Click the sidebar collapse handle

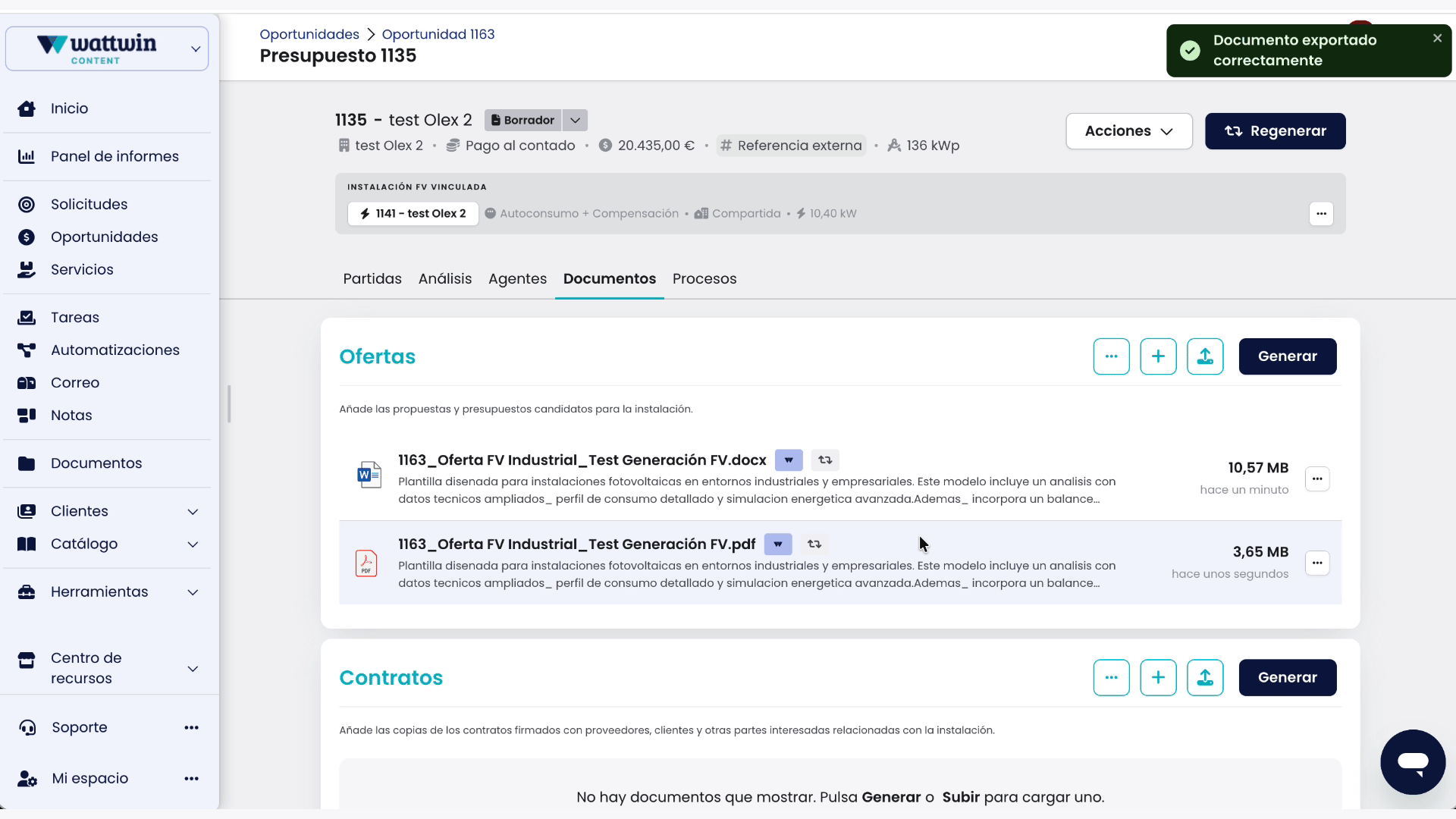(229, 403)
